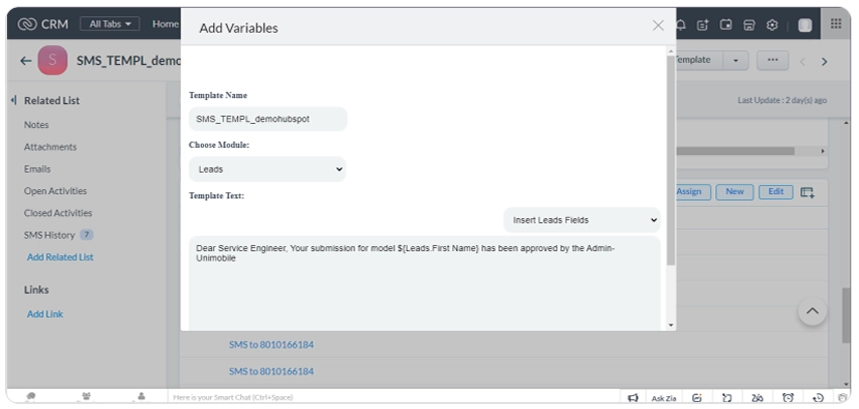Collapse the Related List sidebar panel
The width and height of the screenshot is (859, 409).
tap(14, 100)
